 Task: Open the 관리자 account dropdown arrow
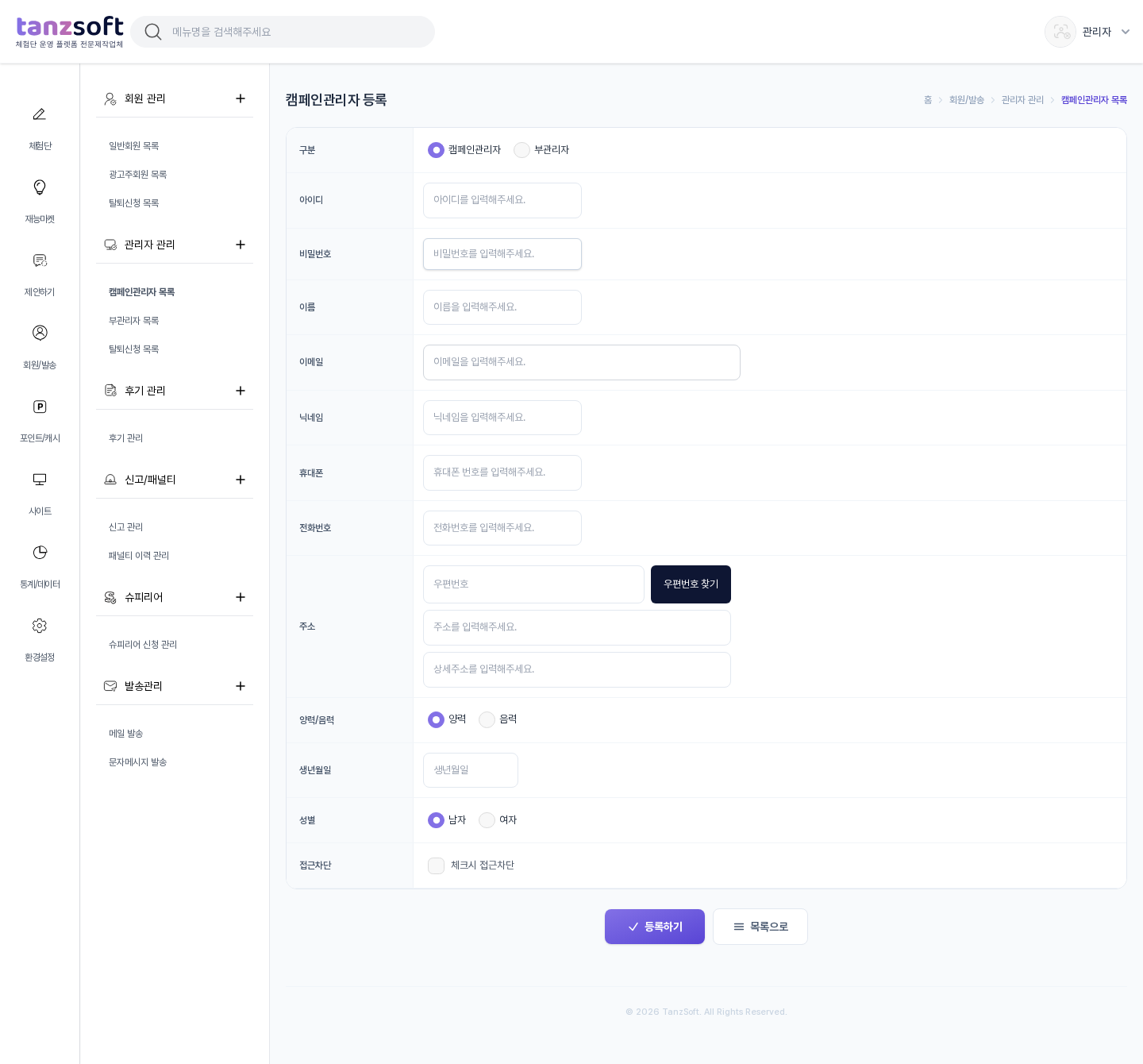pos(1125,32)
